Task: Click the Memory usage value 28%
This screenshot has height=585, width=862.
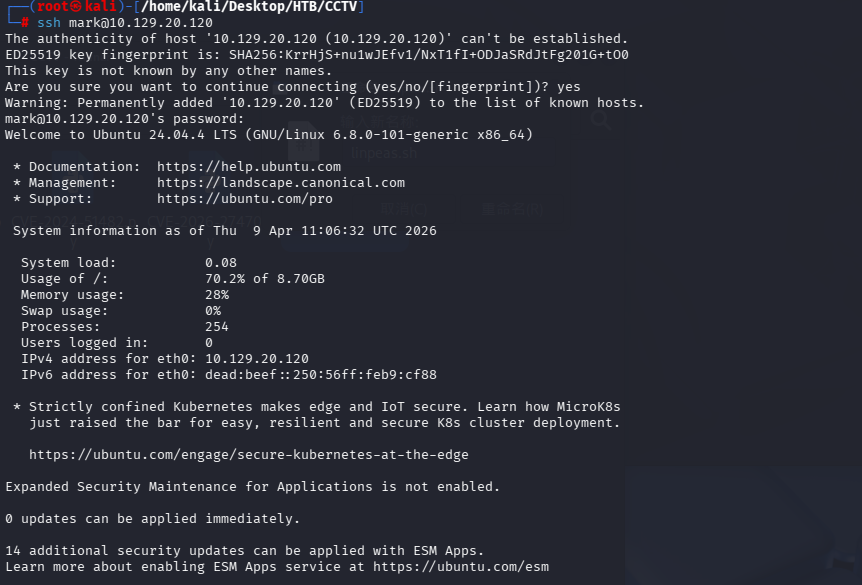Action: (x=217, y=295)
